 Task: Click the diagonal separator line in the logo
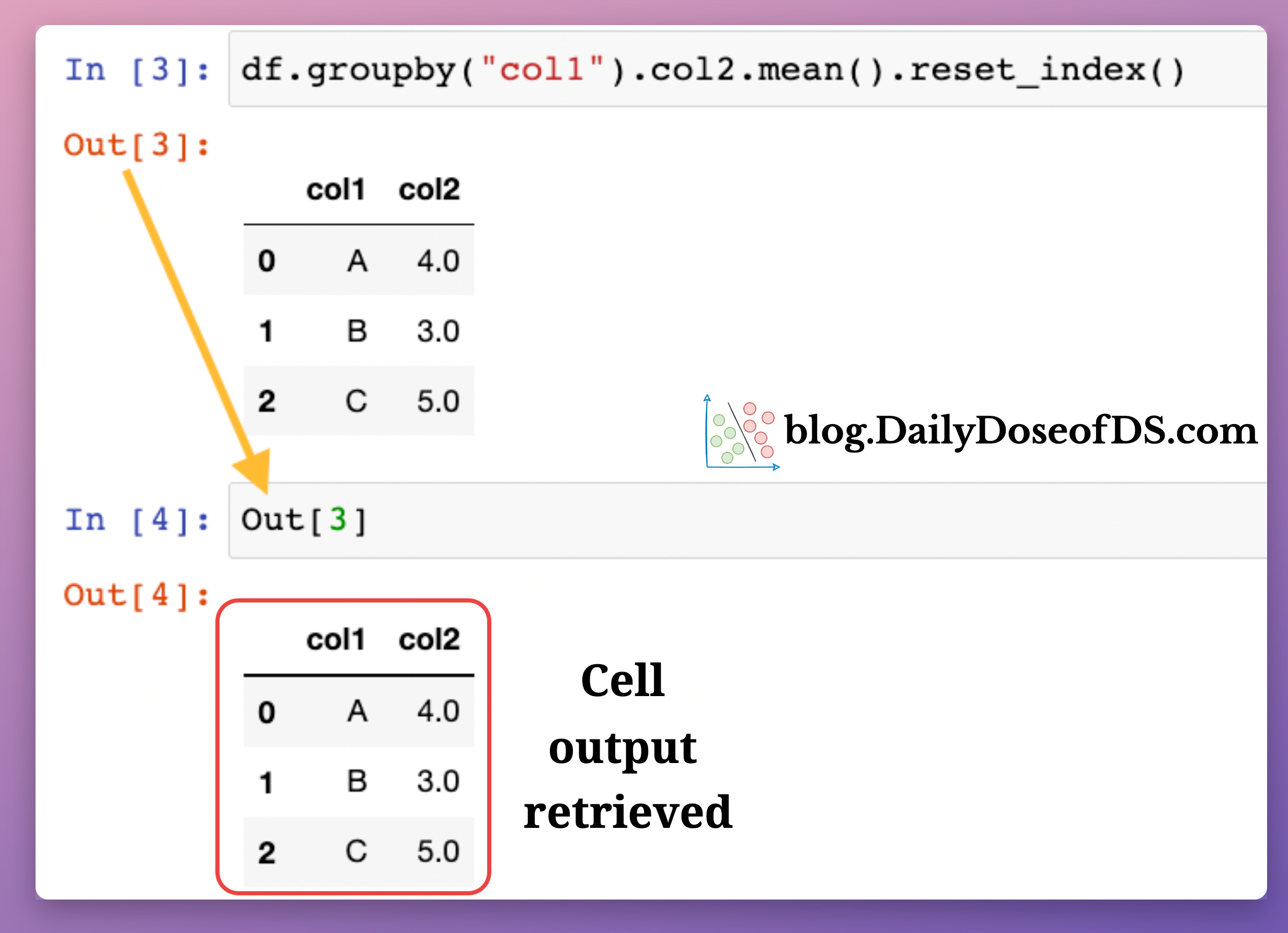[x=741, y=432]
